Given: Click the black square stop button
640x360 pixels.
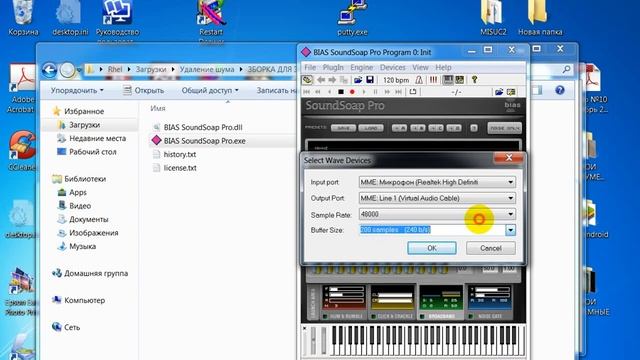Looking at the screenshot, I should [x=341, y=92].
